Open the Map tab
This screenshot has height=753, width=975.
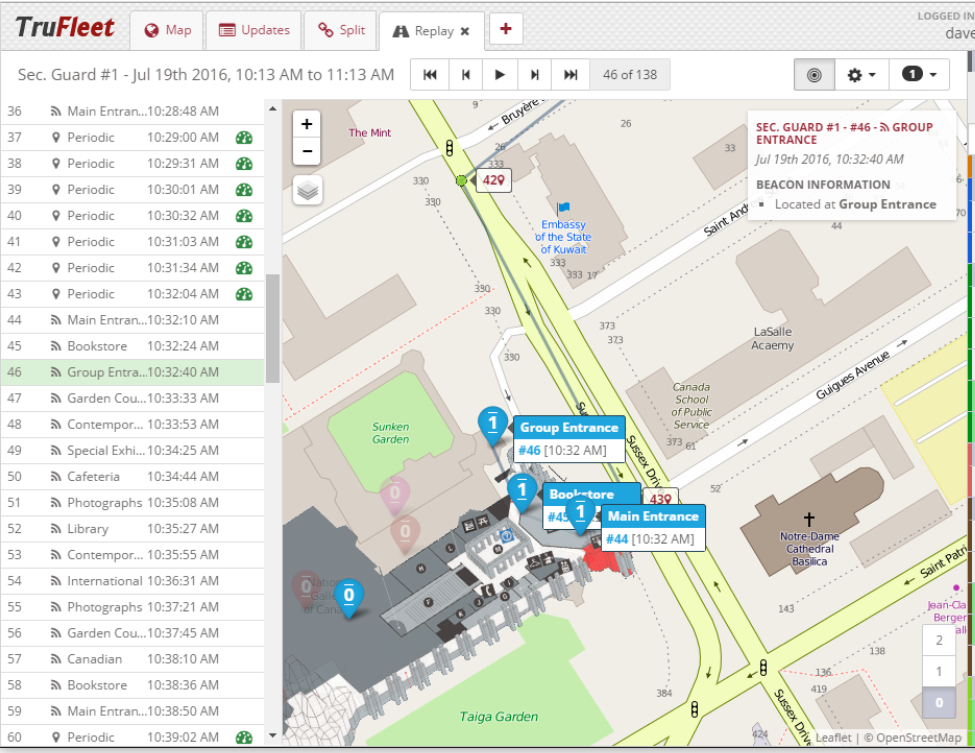[x=167, y=30]
